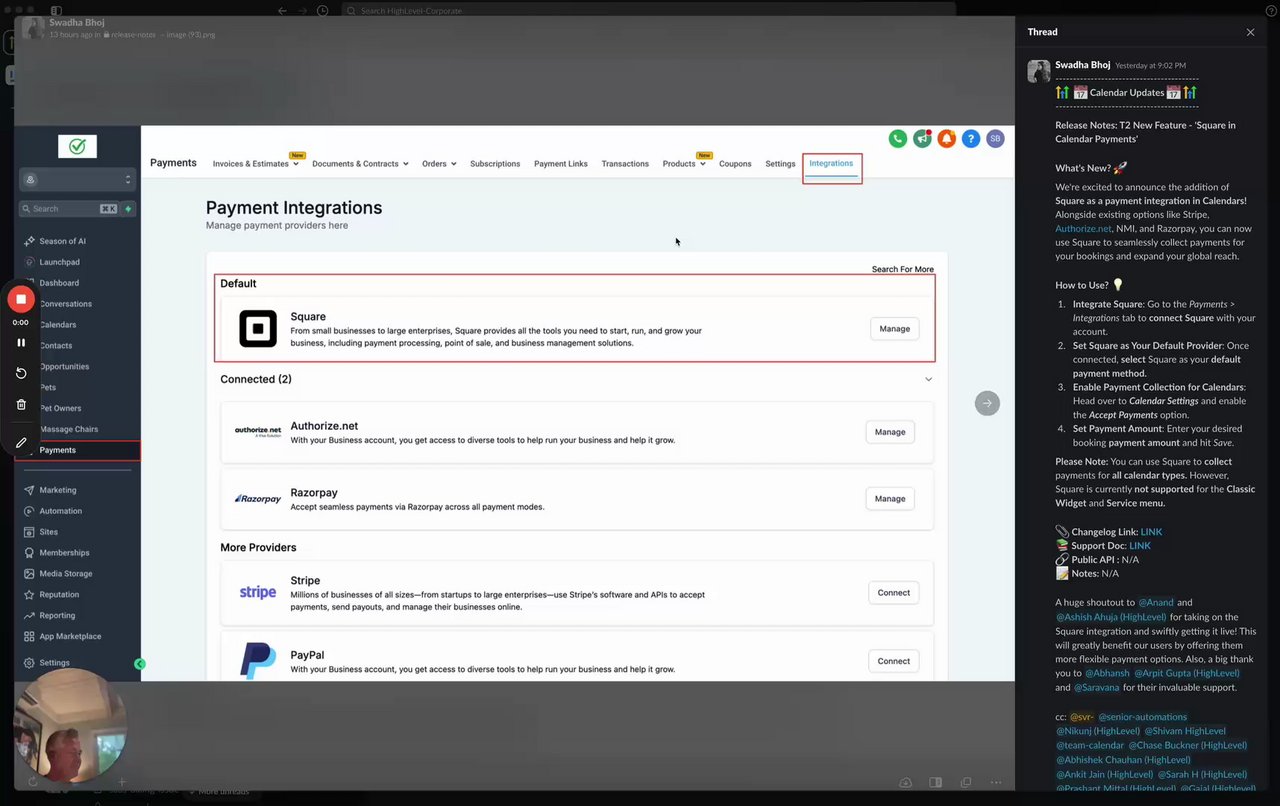Click the green quick-action bolt beside search
The image size is (1280, 806).
128,209
